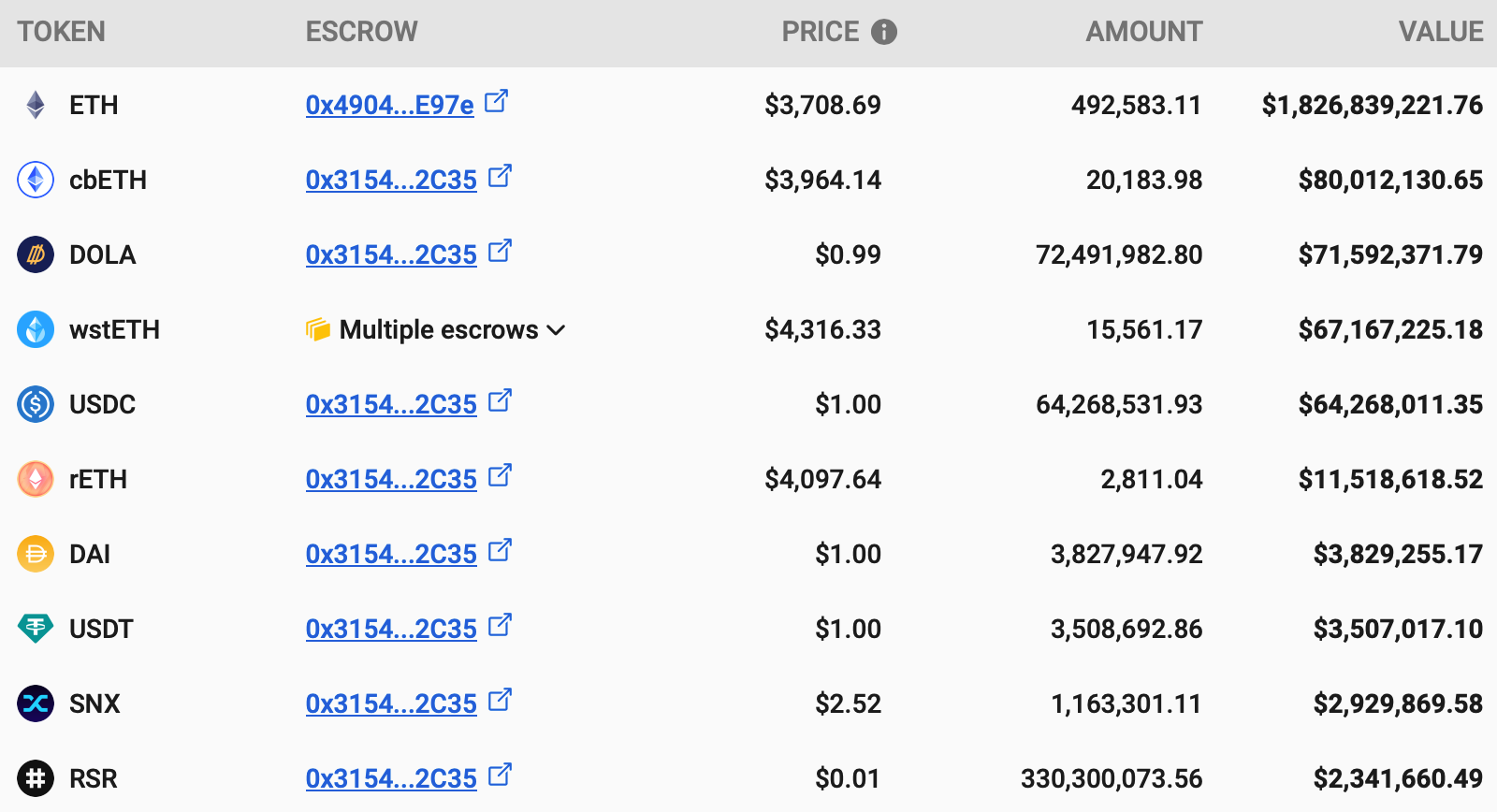Select cbETH amount 20,183.98
Image resolution: width=1497 pixels, height=812 pixels.
point(1144,180)
